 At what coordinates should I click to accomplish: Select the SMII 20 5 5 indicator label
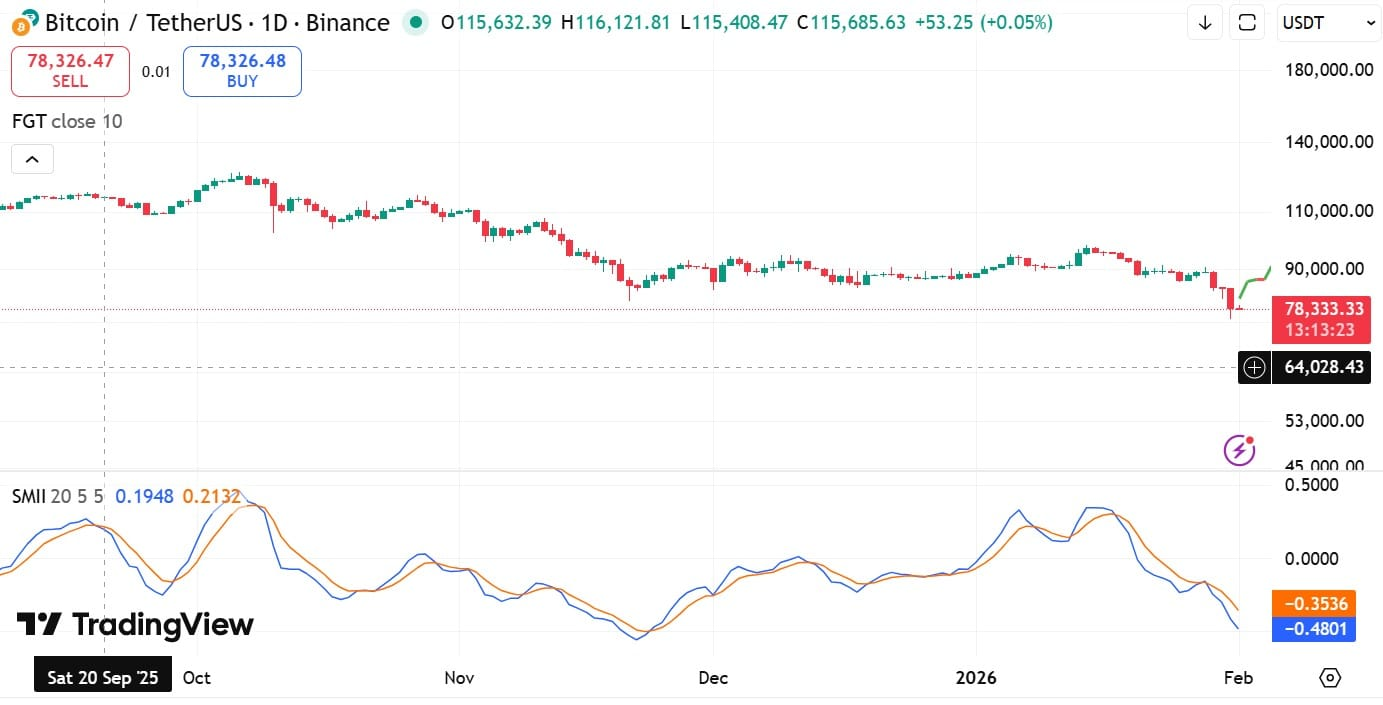click(57, 496)
